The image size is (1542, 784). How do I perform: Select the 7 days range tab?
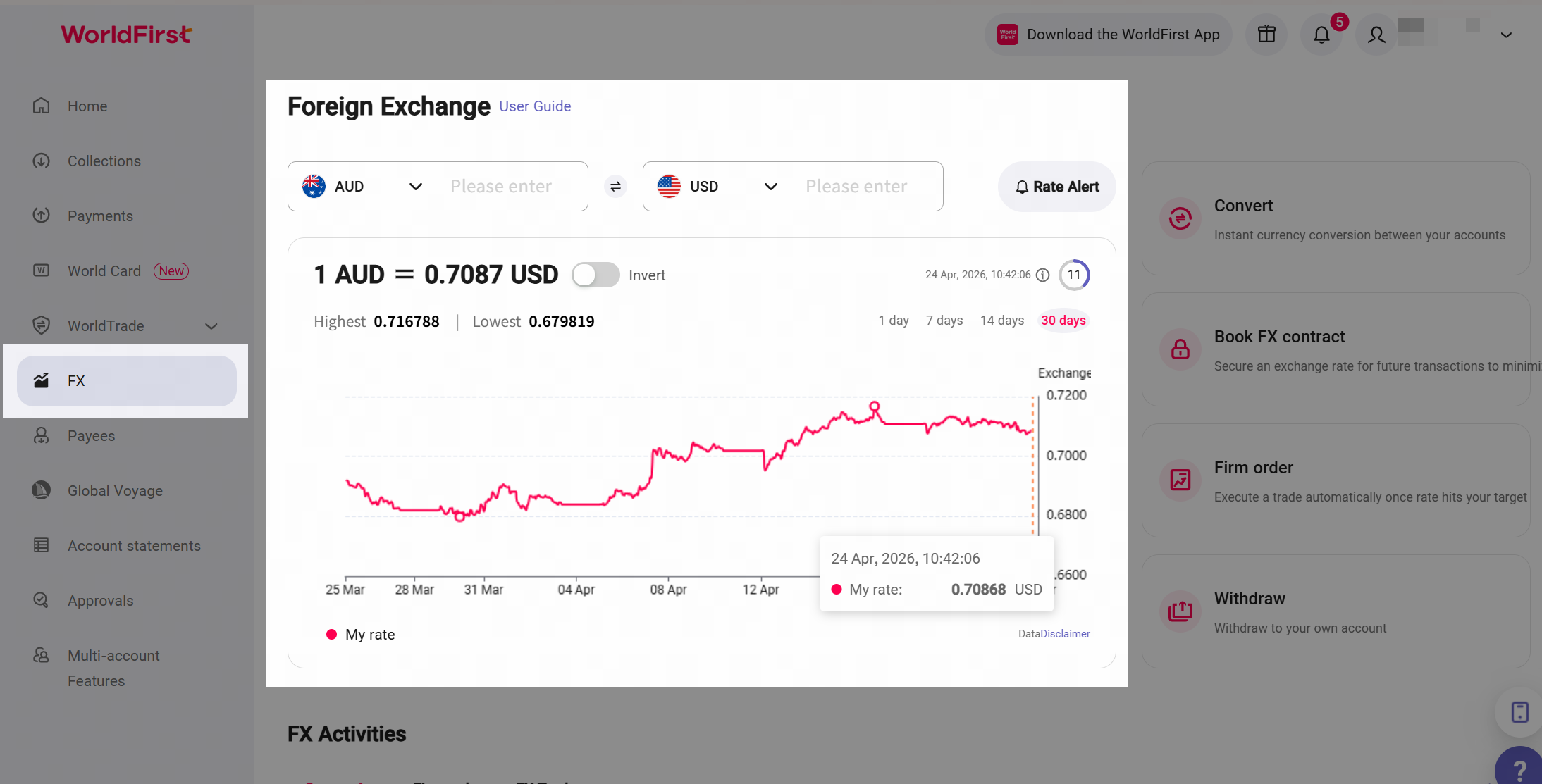[x=944, y=321]
